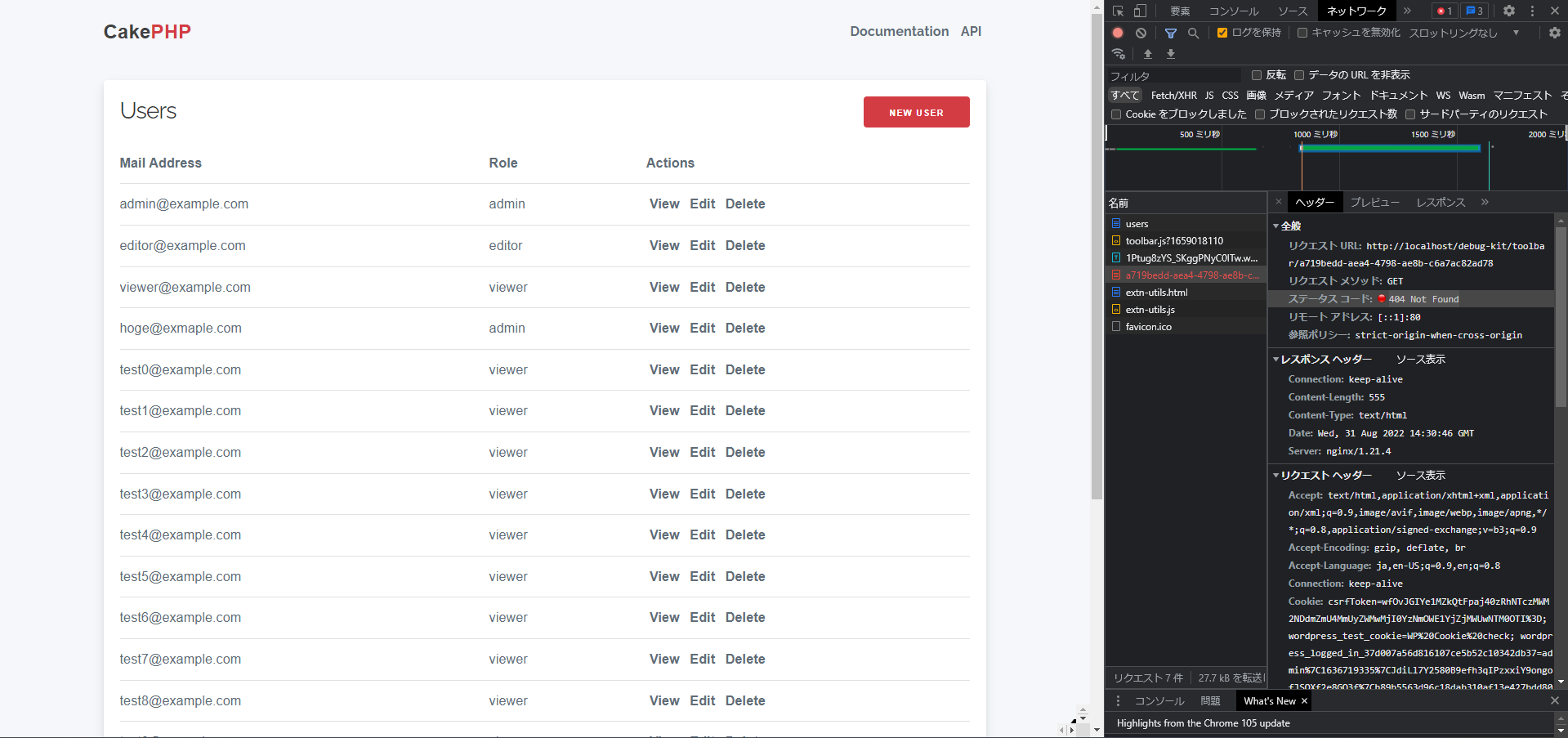Image resolution: width=1568 pixels, height=738 pixels.
Task: Enable the キャッシュを無効化 checkbox
Action: pyautogui.click(x=1301, y=33)
